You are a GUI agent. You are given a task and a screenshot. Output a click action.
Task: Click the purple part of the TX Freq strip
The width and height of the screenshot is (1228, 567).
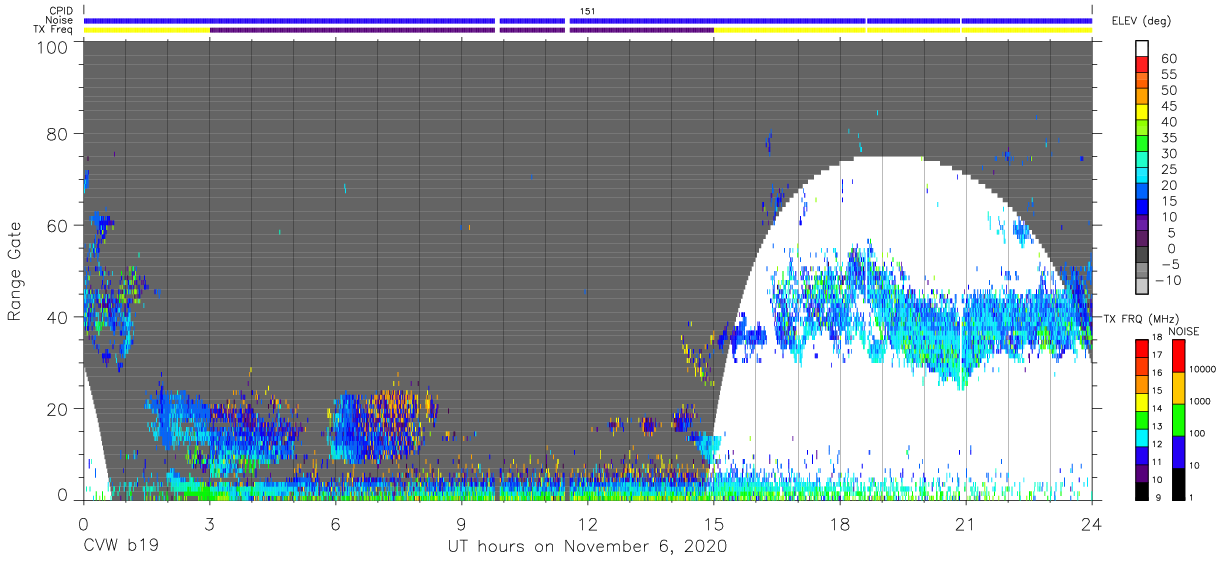pyautogui.click(x=460, y=30)
